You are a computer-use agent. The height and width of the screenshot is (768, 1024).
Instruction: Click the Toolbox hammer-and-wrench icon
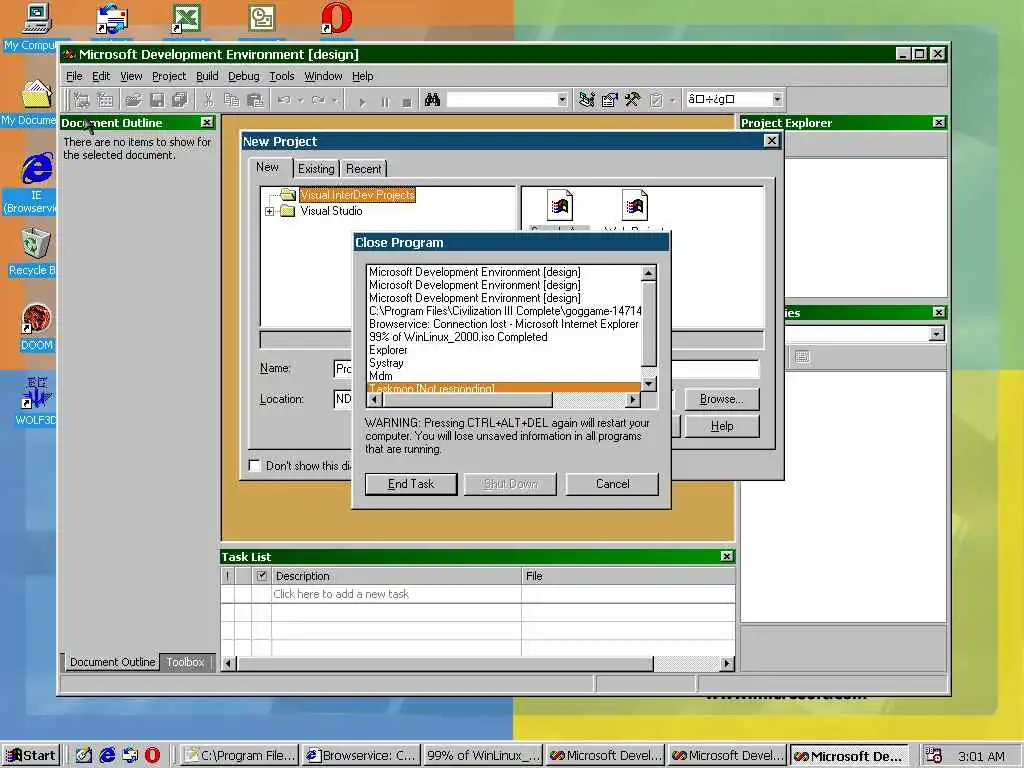[632, 100]
